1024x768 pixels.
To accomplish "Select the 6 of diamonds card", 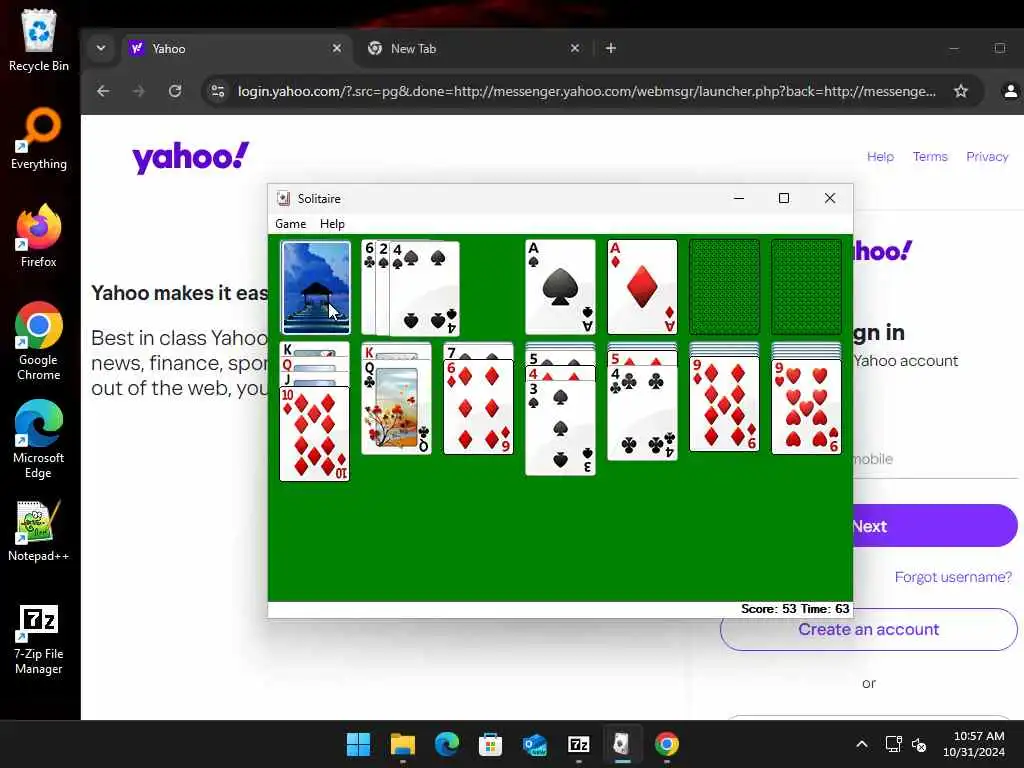I will coord(479,408).
